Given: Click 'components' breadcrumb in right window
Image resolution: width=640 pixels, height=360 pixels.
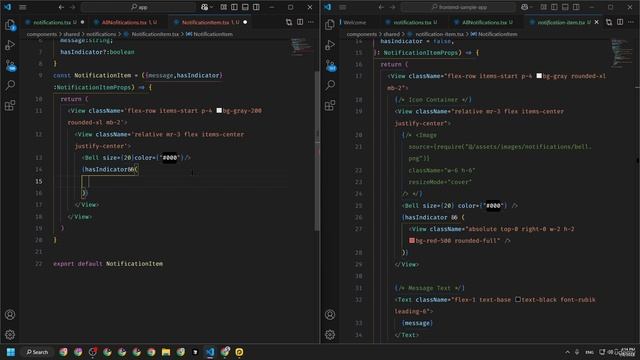Looking at the screenshot, I should 362,34.
